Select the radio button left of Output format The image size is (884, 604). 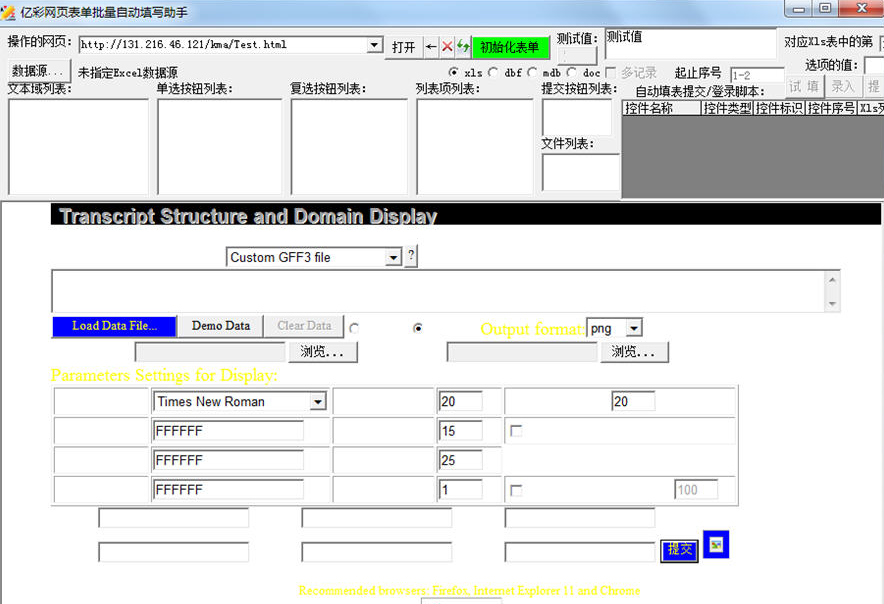418,328
